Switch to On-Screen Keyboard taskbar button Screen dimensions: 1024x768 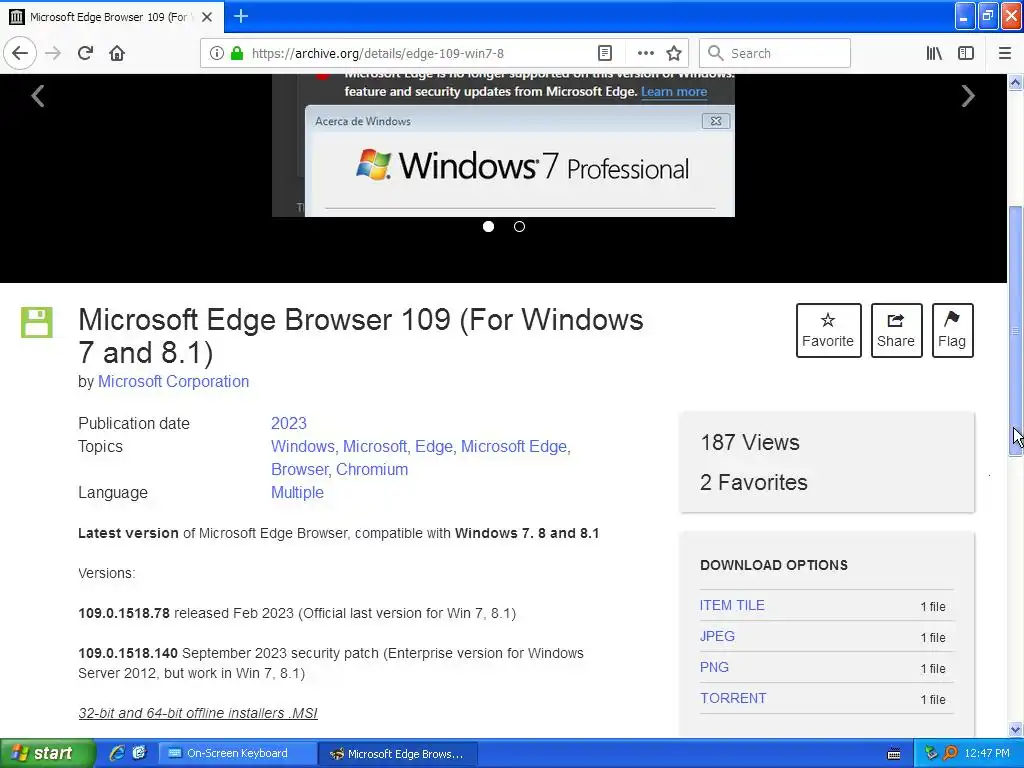click(237, 754)
